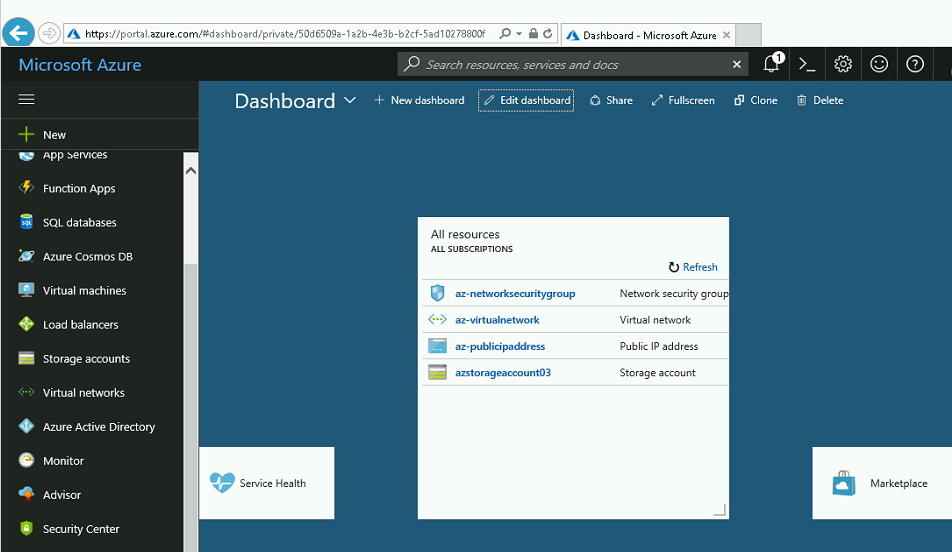Expand the Dashboard title dropdown chevron
Viewport: 952px width, 552px height.
pos(350,100)
